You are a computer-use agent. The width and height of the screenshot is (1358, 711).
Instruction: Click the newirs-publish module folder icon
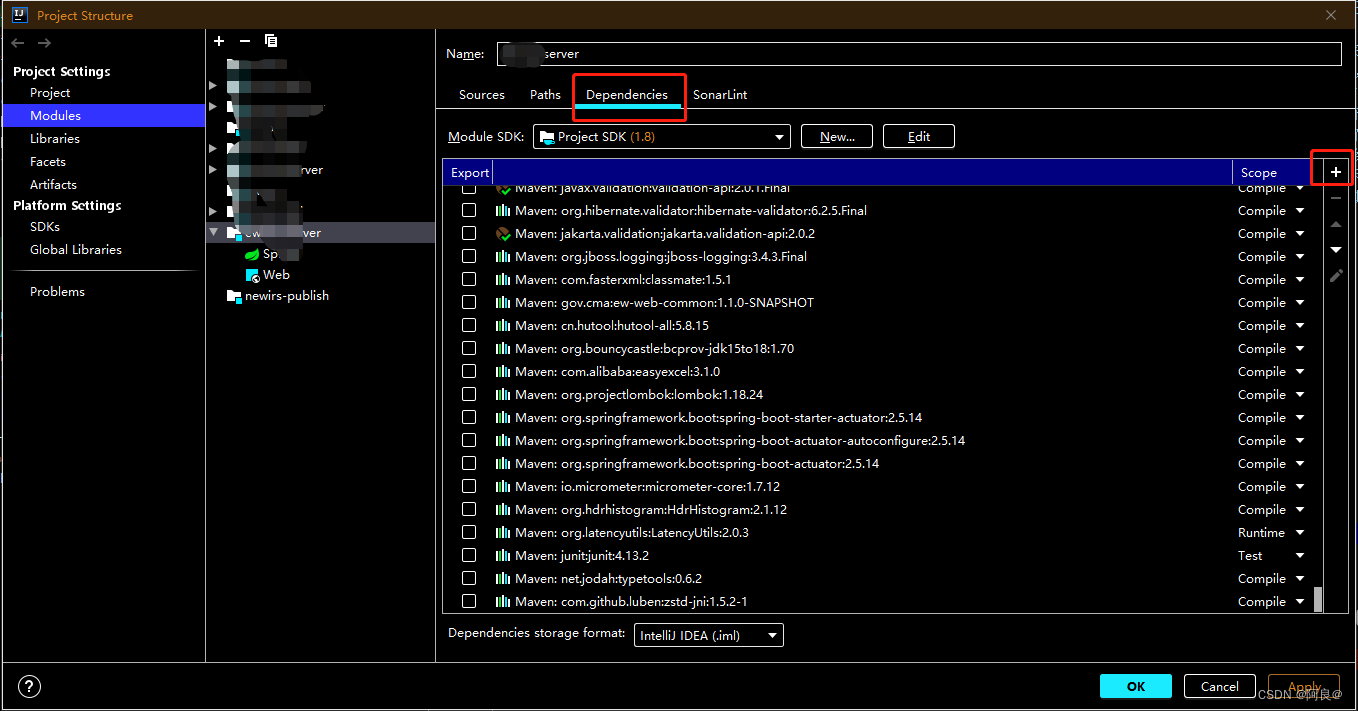click(x=235, y=296)
